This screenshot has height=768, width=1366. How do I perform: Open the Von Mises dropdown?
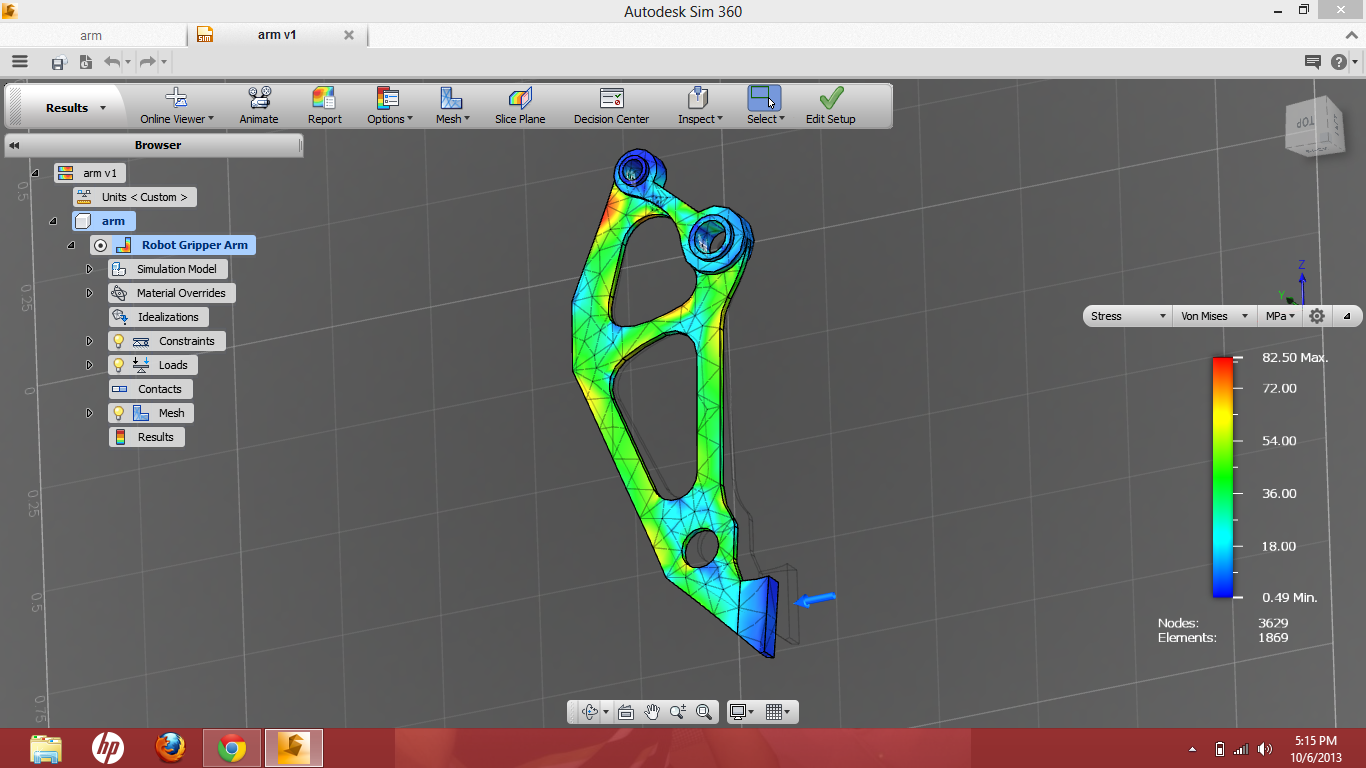[1214, 316]
